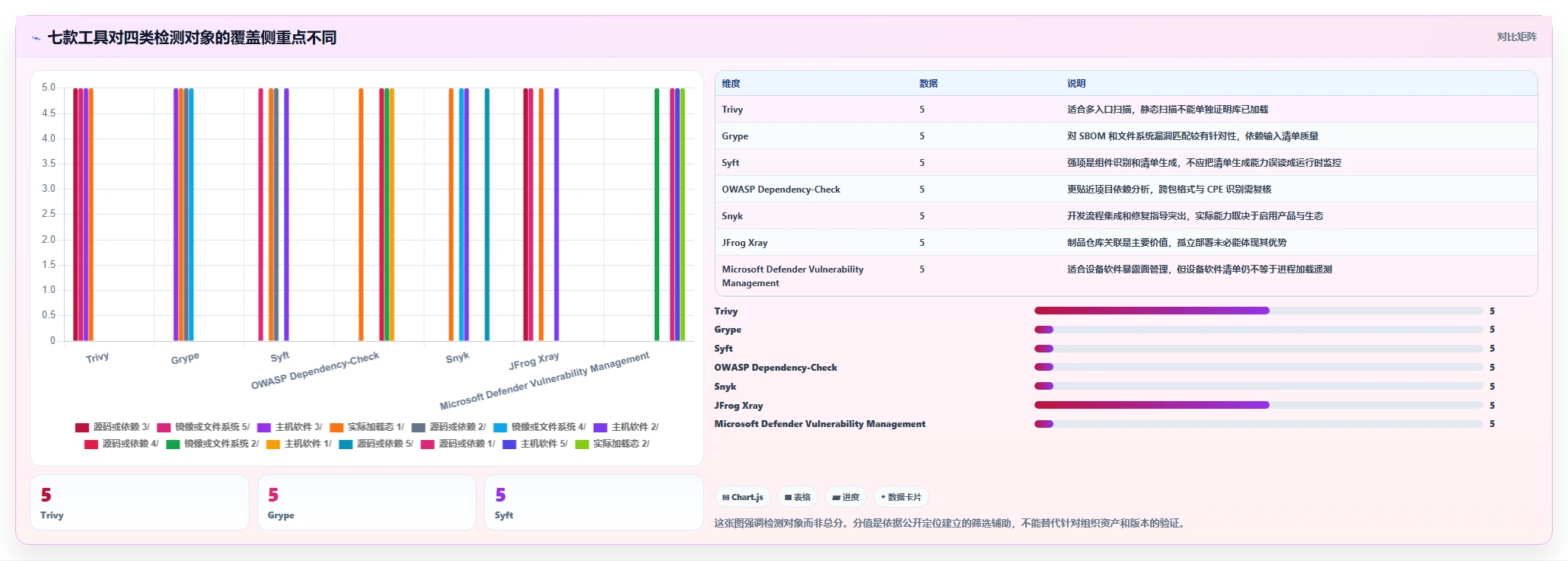Click the orange swatch for 主机软件 1/
Image resolution: width=1568 pixels, height=561 pixels.
pyautogui.click(x=273, y=444)
